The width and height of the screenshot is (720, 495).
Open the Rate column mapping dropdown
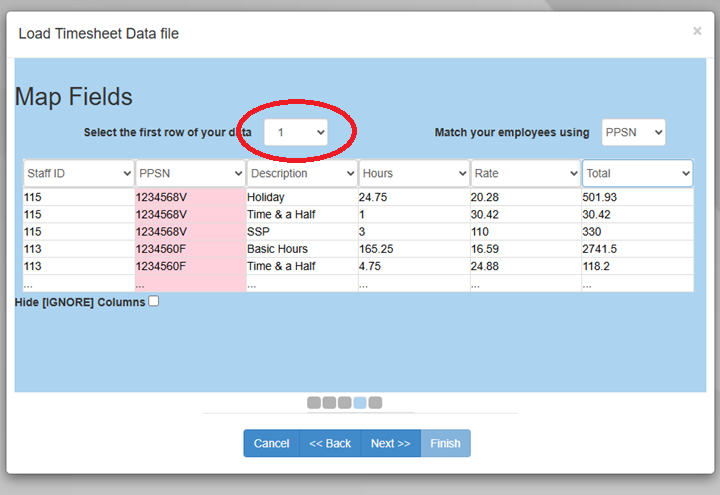(x=526, y=173)
